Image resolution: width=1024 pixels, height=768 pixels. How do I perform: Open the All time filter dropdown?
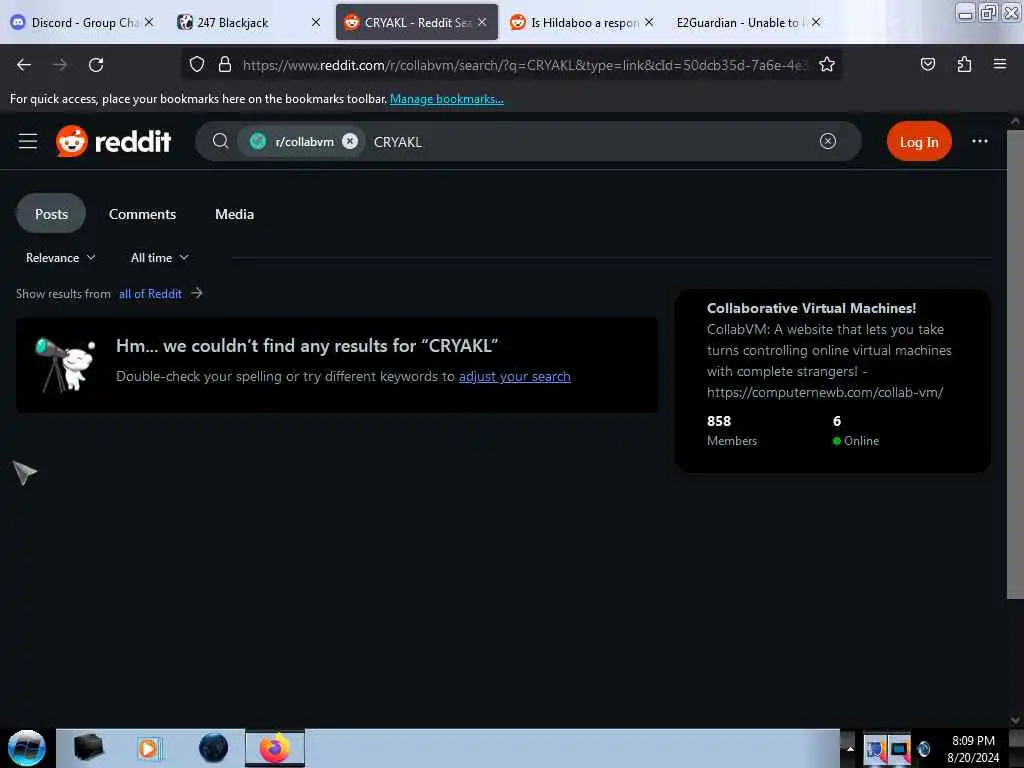click(x=159, y=257)
